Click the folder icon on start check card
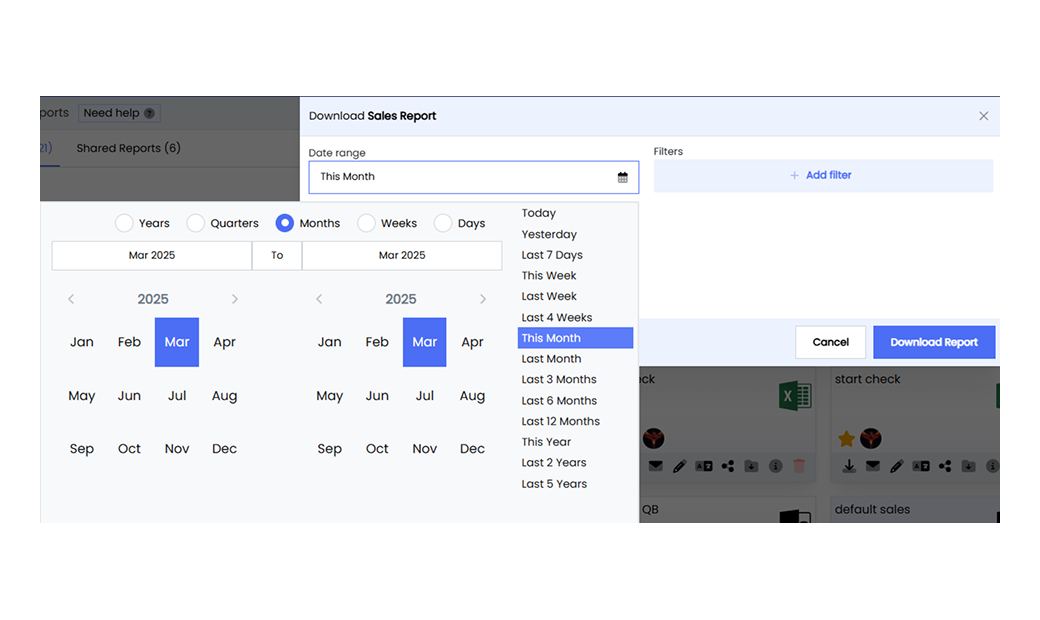Viewport: 1040px width, 620px height. [968, 466]
